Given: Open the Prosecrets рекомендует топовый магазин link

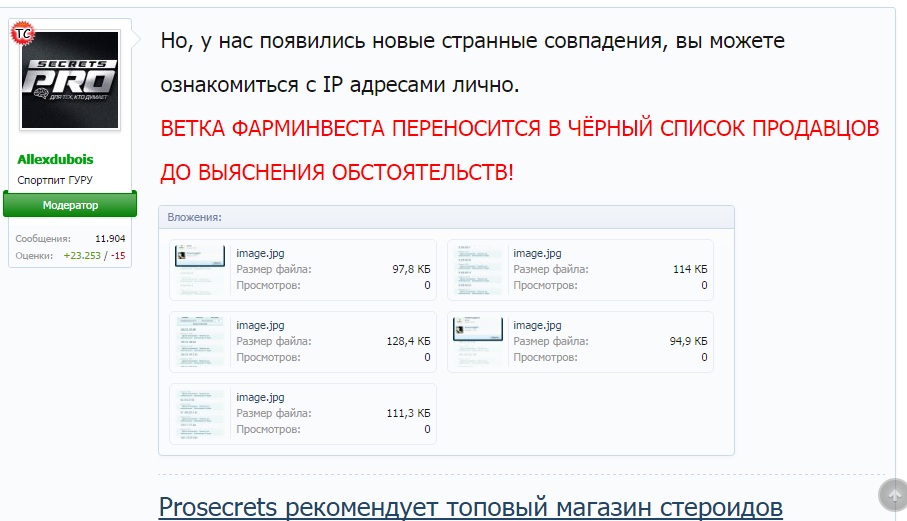Looking at the screenshot, I should (470, 506).
